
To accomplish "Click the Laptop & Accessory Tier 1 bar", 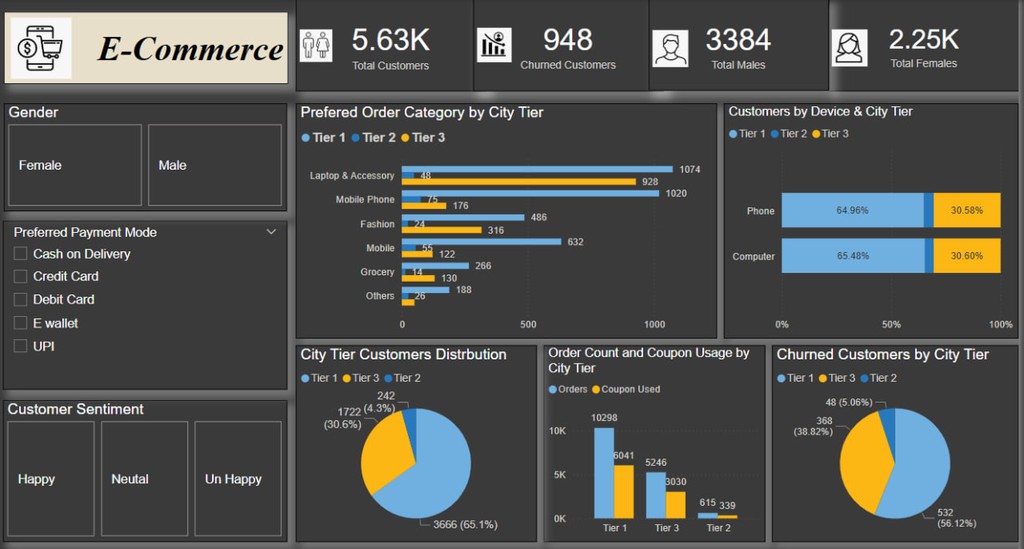I will (537, 169).
